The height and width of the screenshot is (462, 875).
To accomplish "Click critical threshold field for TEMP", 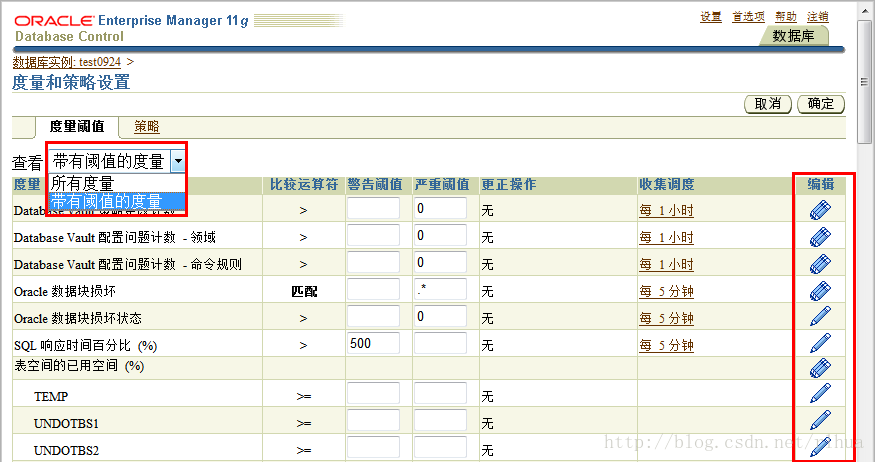I will (440, 393).
